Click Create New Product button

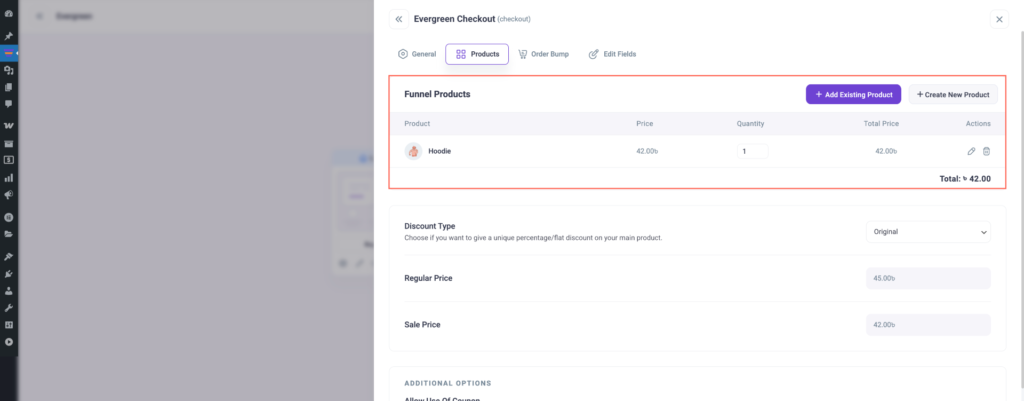coord(953,94)
